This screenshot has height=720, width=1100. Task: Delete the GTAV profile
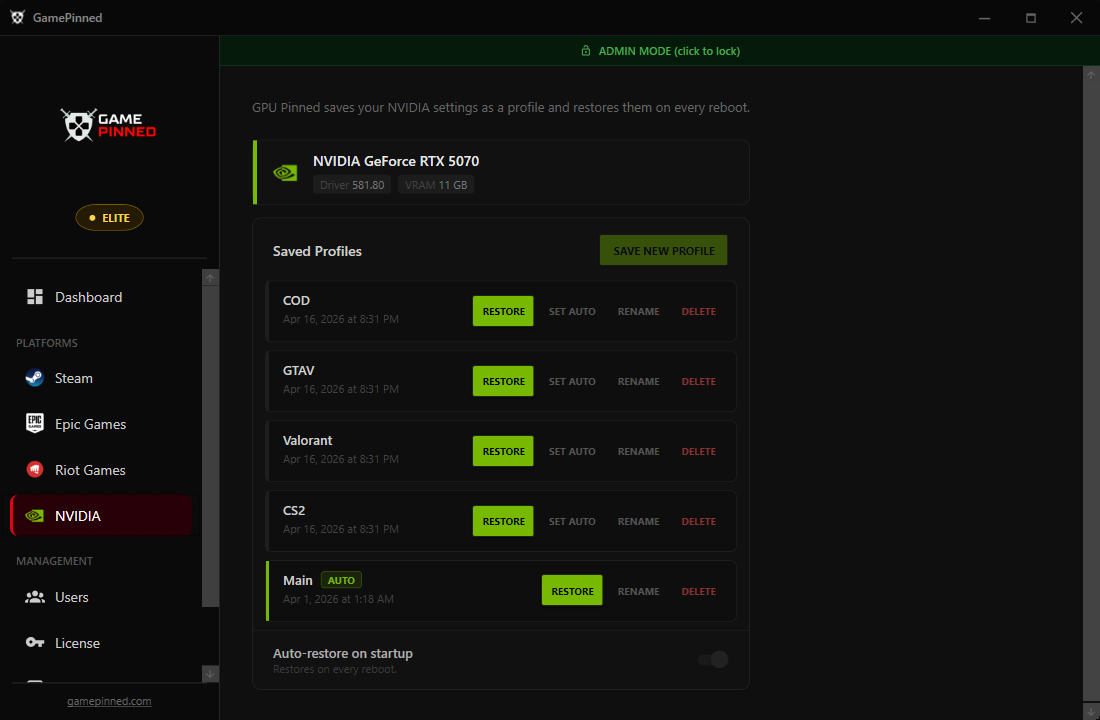click(x=698, y=381)
